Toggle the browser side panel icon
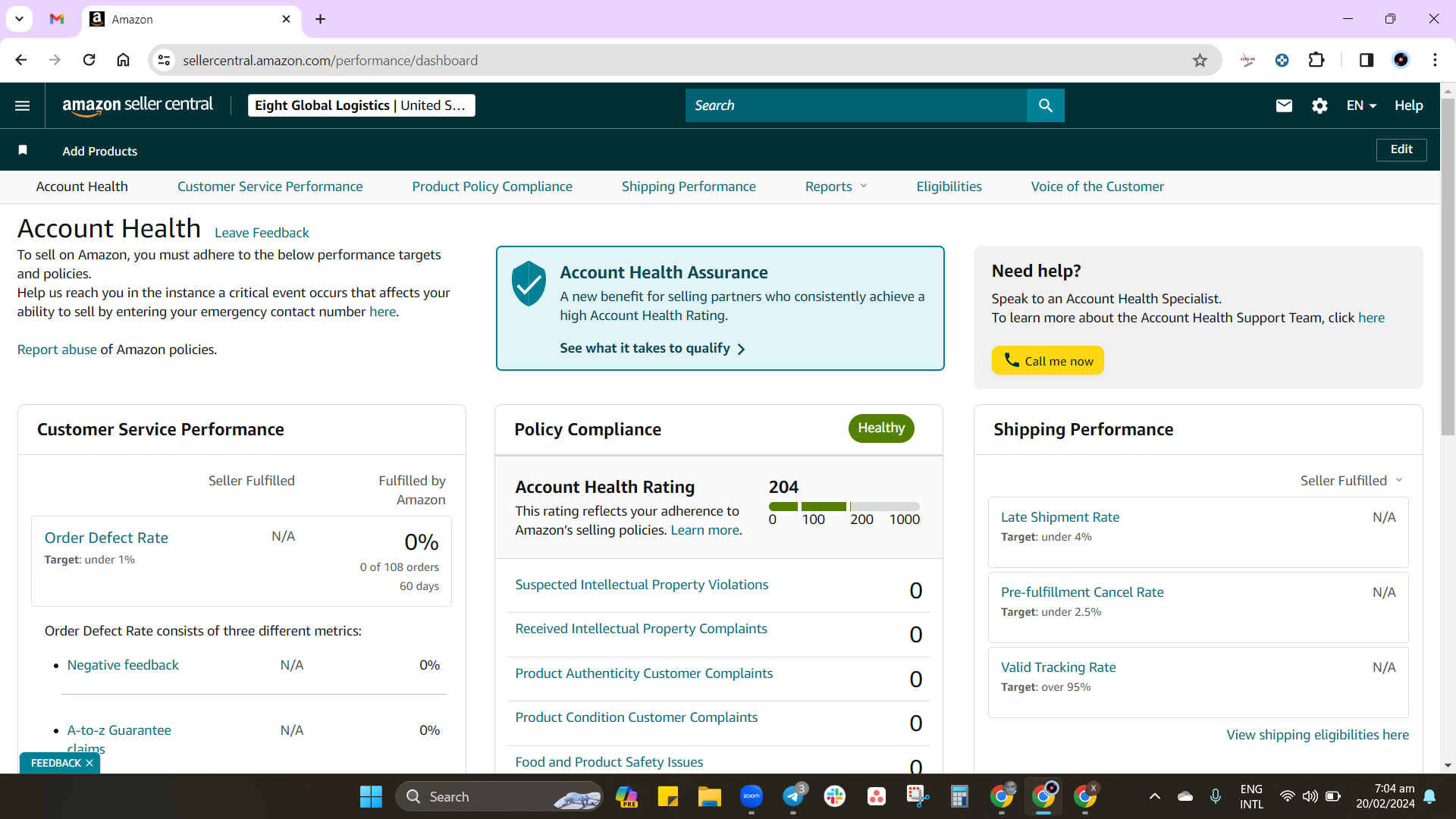Viewport: 1456px width, 819px height. pos(1366,60)
